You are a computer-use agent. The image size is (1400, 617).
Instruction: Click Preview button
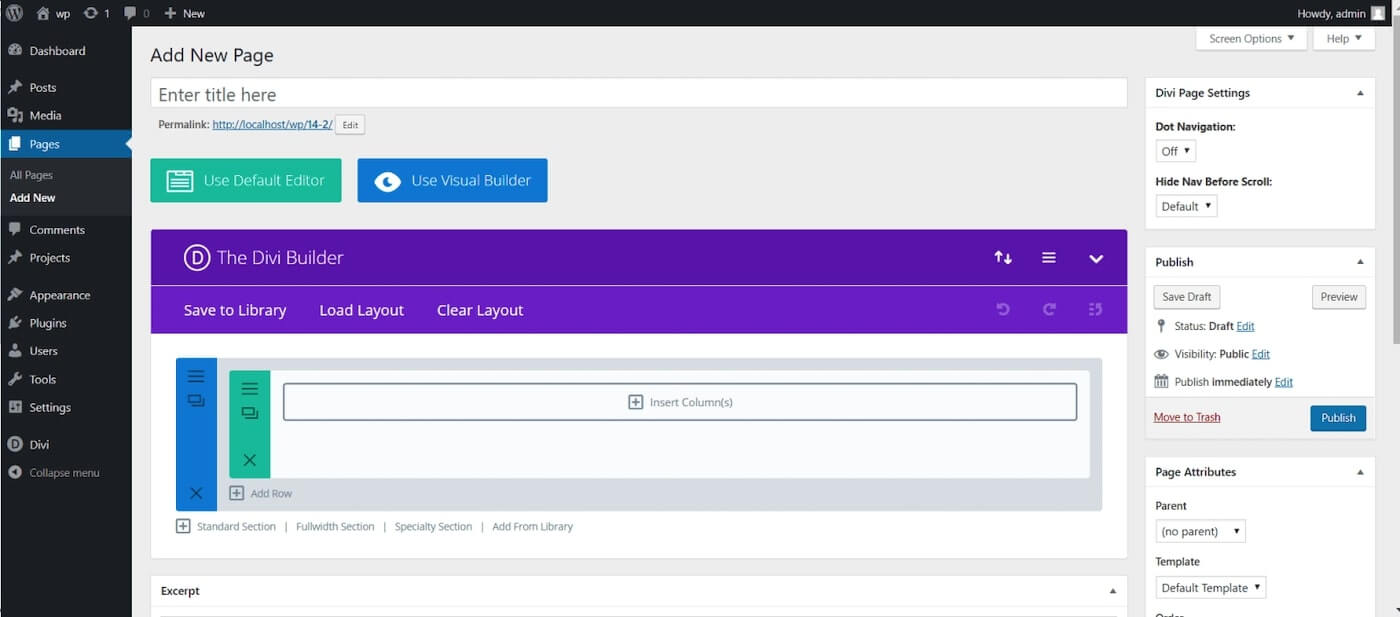[x=1338, y=297]
